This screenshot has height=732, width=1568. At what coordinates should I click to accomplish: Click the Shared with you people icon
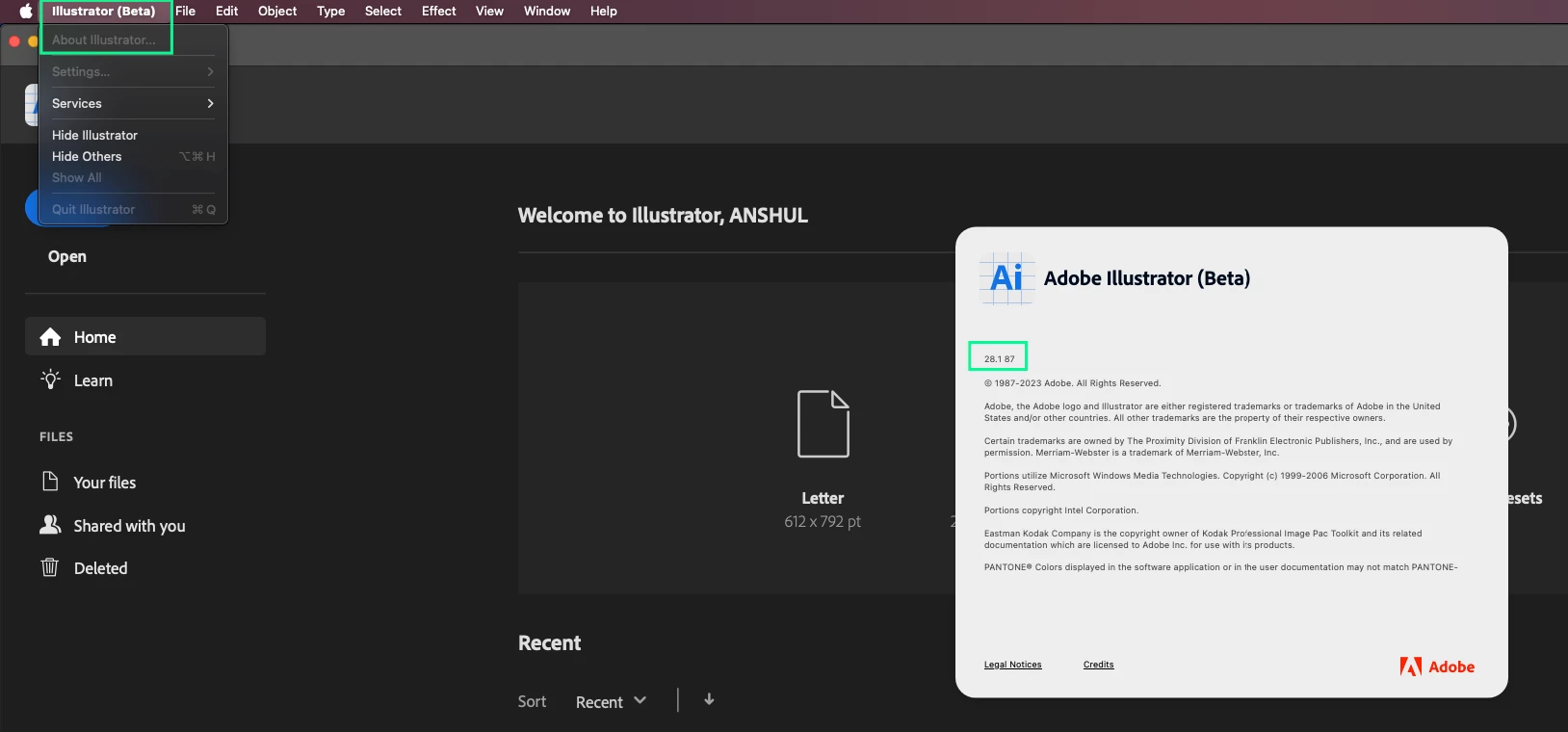tap(50, 525)
